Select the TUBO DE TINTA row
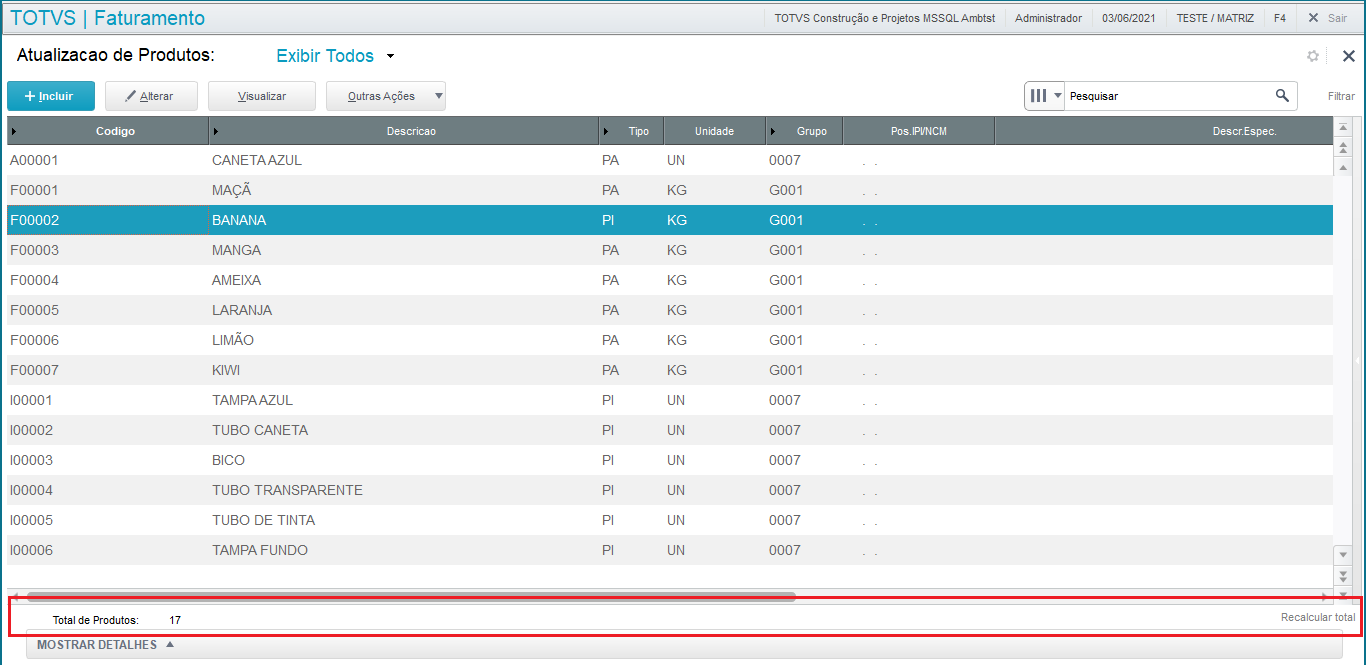1366x665 pixels. tap(670, 520)
